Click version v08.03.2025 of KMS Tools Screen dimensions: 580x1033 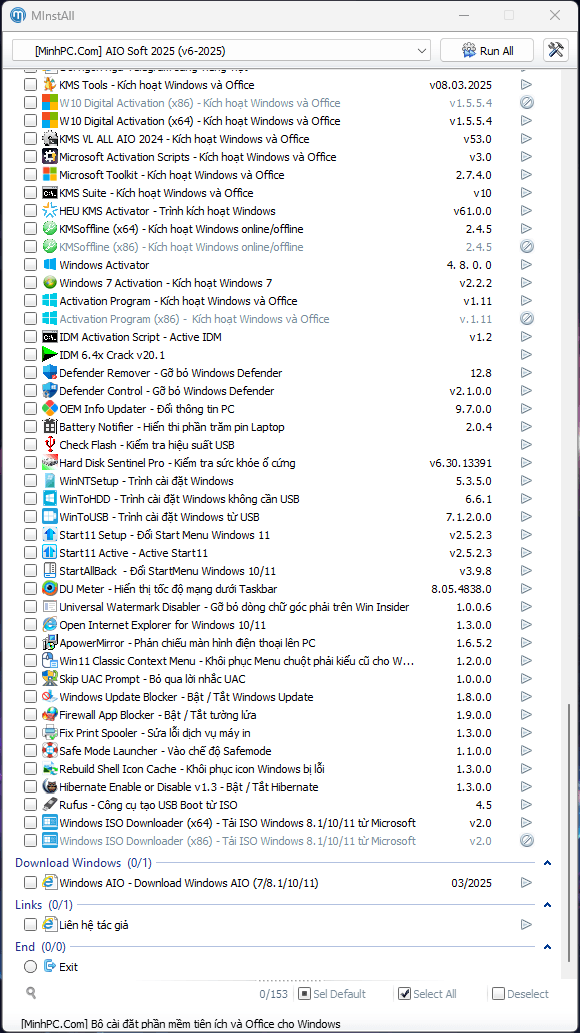point(460,85)
